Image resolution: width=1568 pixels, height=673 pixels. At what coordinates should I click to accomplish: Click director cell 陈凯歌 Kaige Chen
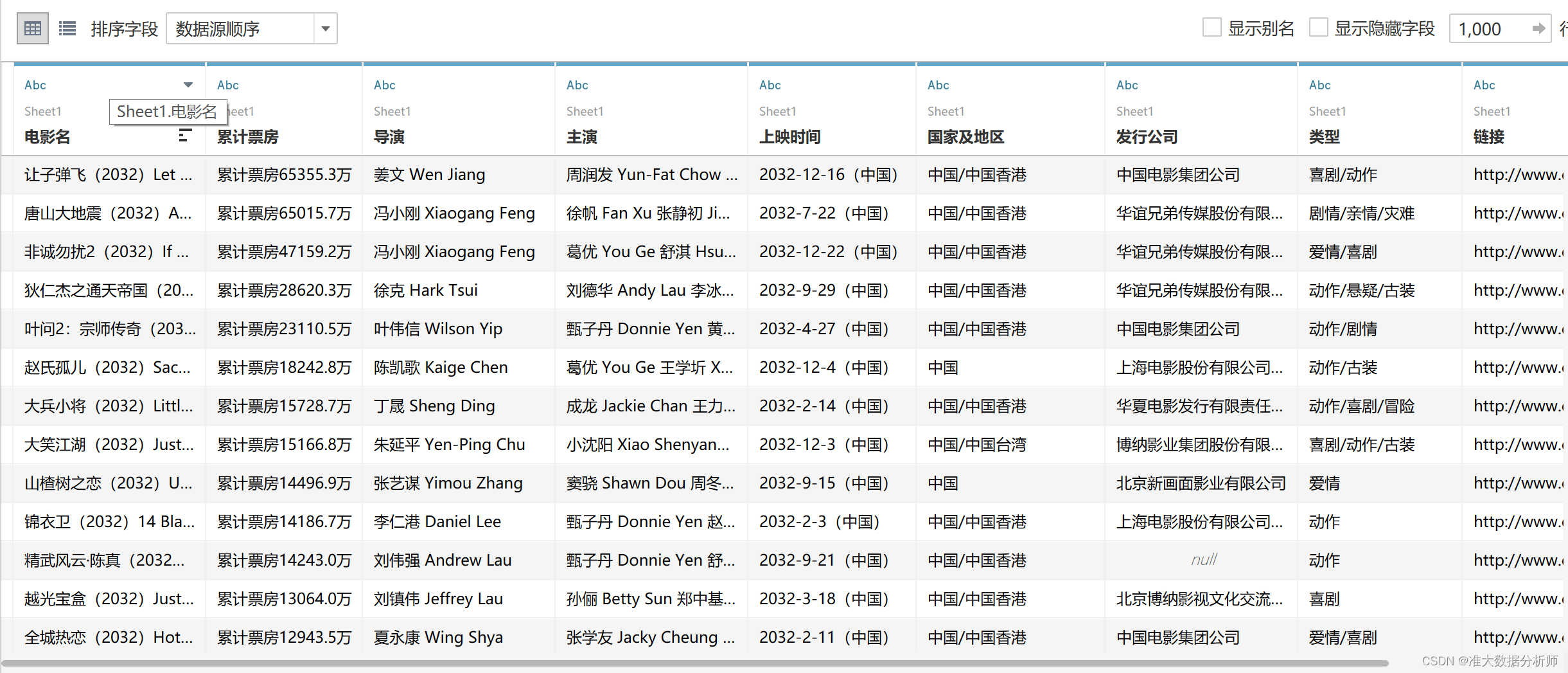click(459, 368)
